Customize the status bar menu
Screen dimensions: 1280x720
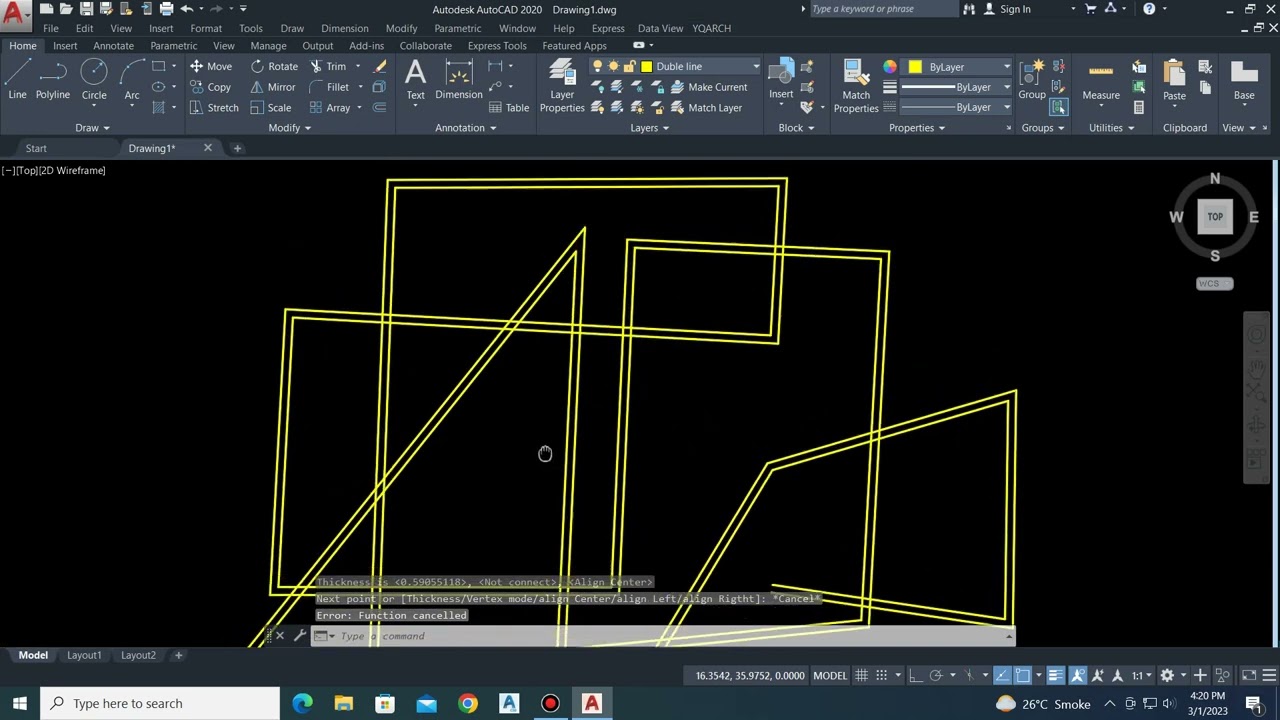tap(1270, 676)
